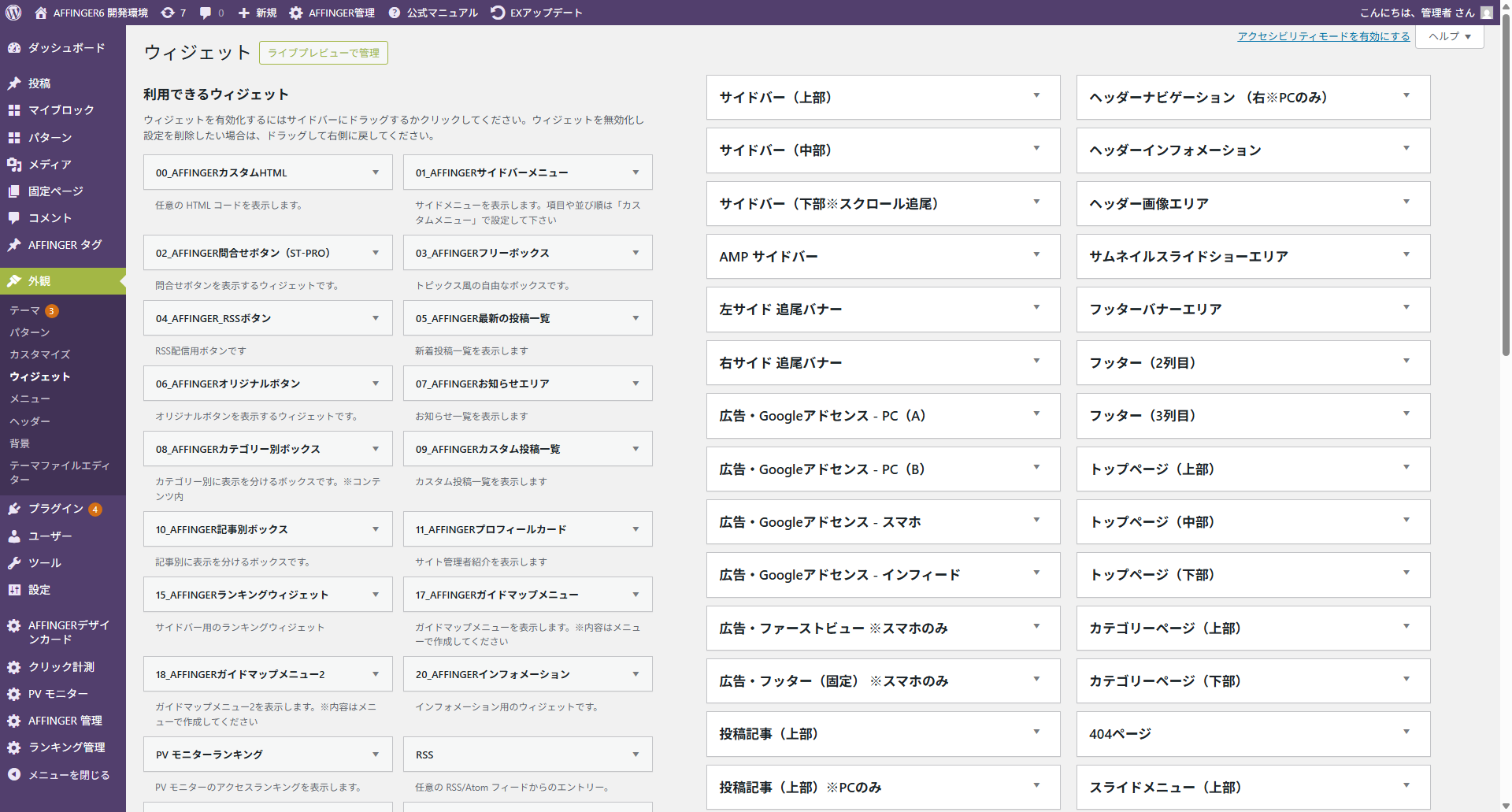The width and height of the screenshot is (1512, 812).
Task: Click the 投稿 pin icon
Action: point(14,83)
